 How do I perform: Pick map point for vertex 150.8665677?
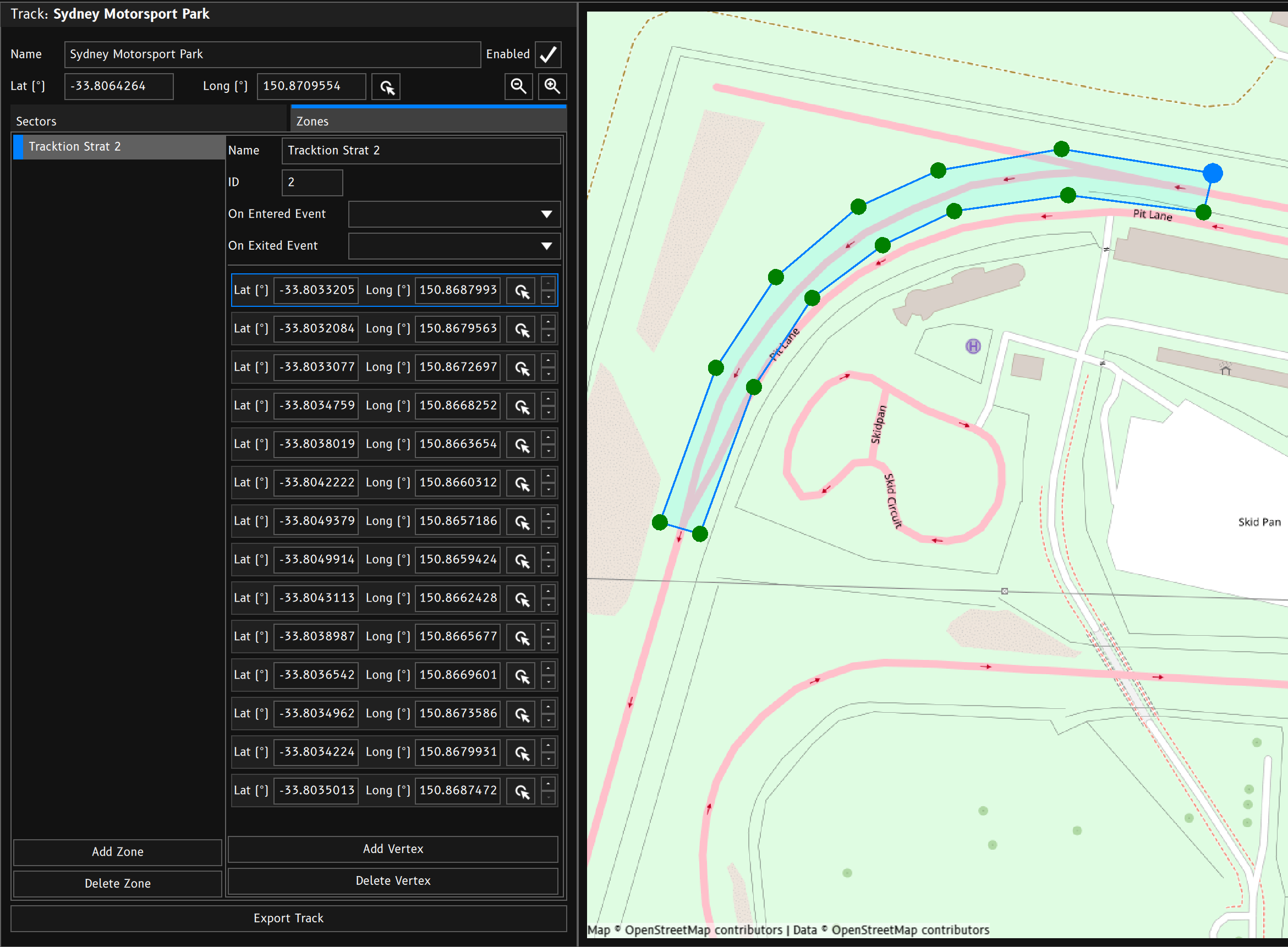pyautogui.click(x=521, y=637)
